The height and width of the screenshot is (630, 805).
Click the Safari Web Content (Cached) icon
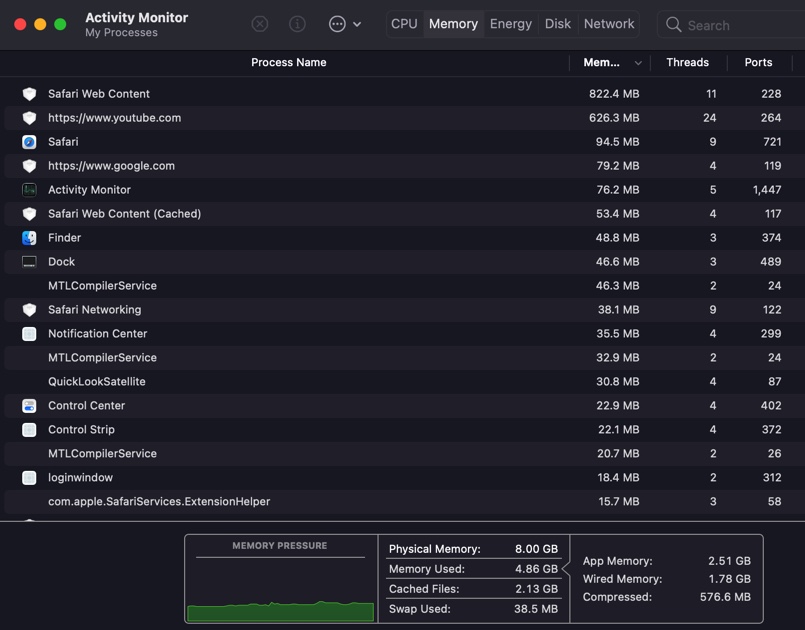point(29,214)
